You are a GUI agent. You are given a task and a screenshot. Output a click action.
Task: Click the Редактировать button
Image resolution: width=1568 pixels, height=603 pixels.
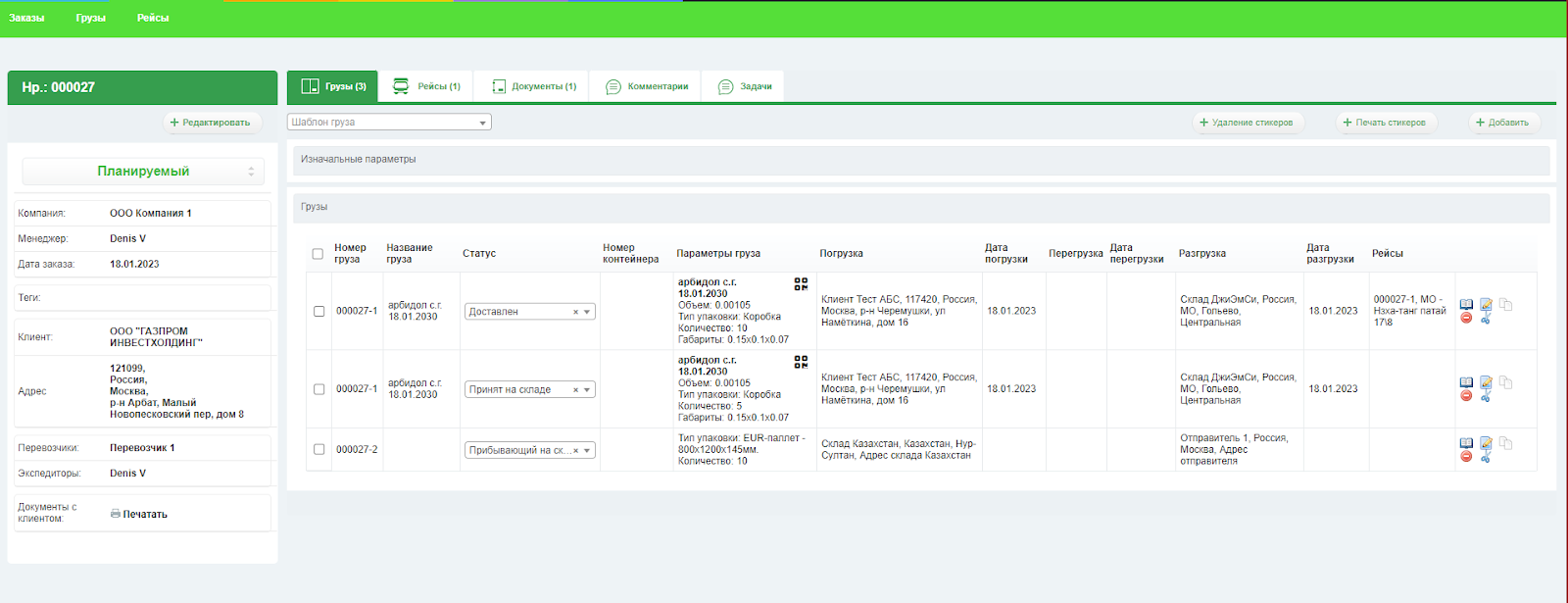pos(212,123)
